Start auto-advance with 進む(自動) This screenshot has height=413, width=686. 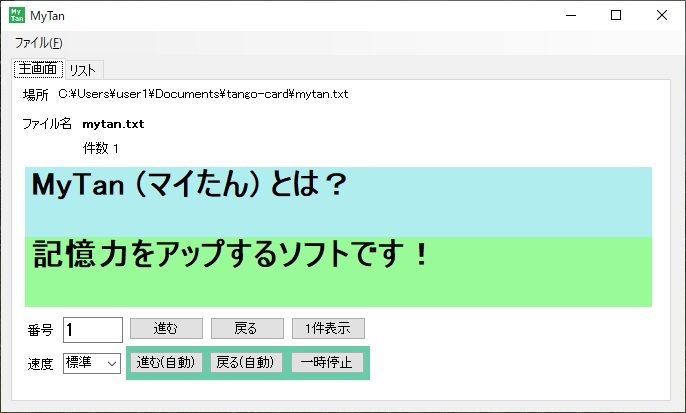coord(166,362)
